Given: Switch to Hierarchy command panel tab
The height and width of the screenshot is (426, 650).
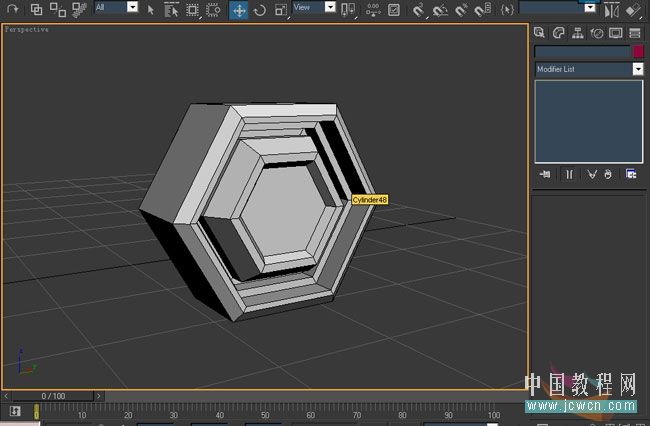Looking at the screenshot, I should pyautogui.click(x=577, y=33).
